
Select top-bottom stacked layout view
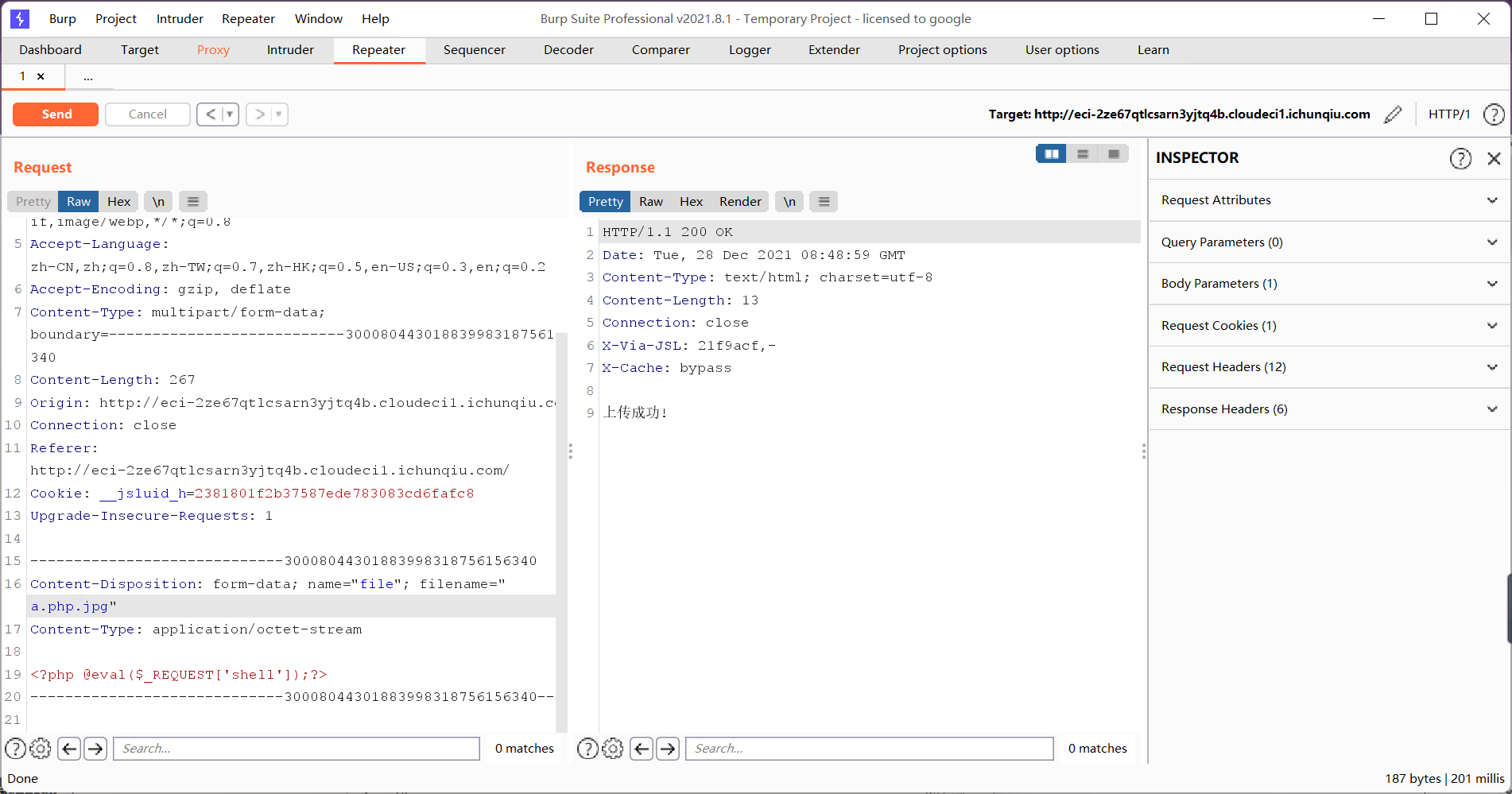tap(1082, 154)
